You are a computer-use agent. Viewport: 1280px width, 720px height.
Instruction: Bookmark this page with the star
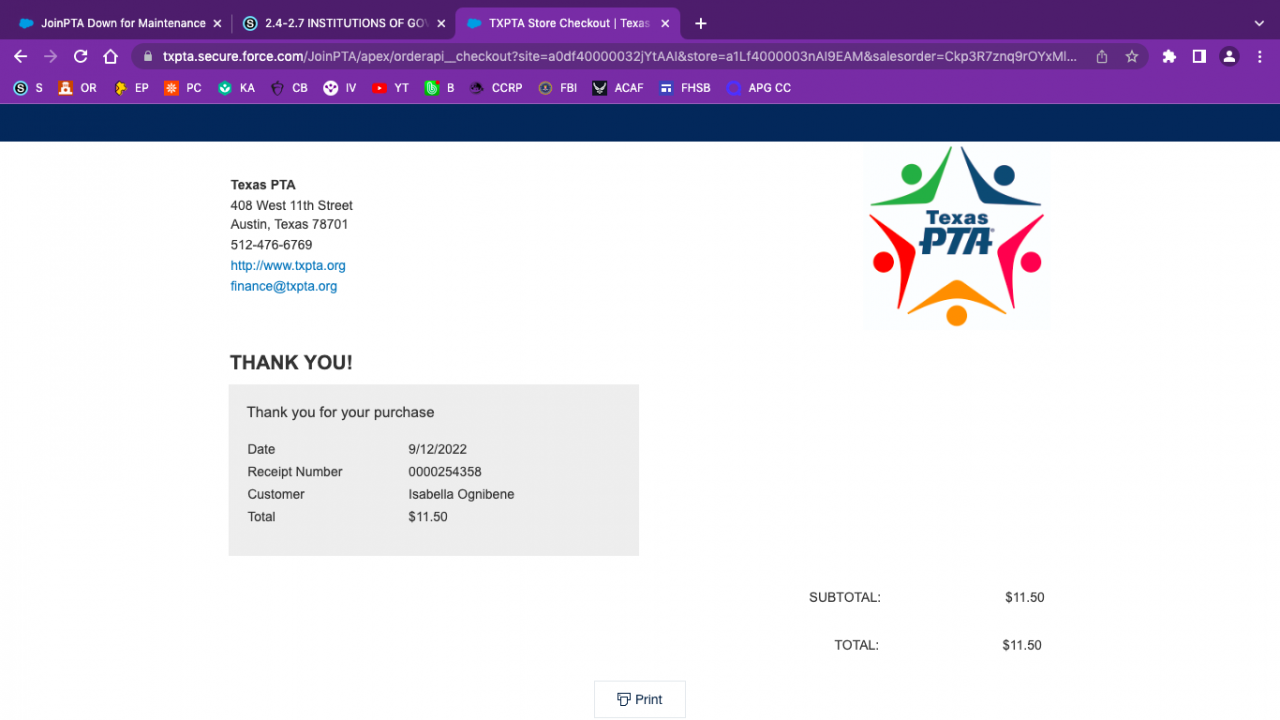(x=1132, y=57)
